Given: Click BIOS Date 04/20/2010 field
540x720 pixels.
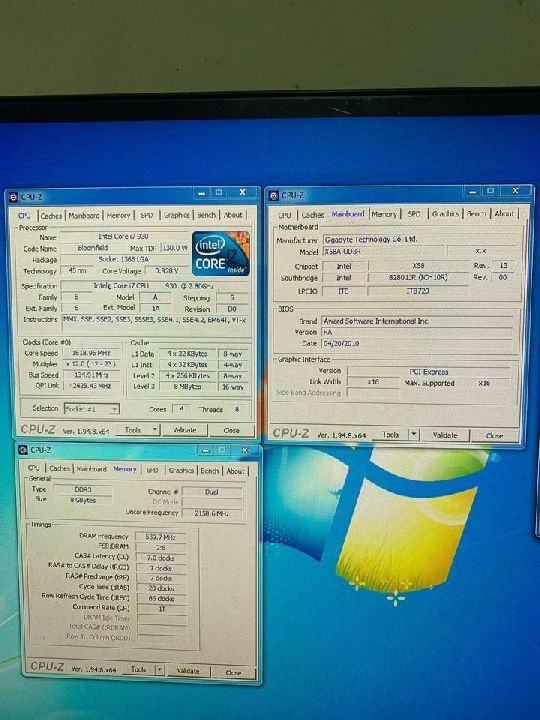Looking at the screenshot, I should coord(417,343).
